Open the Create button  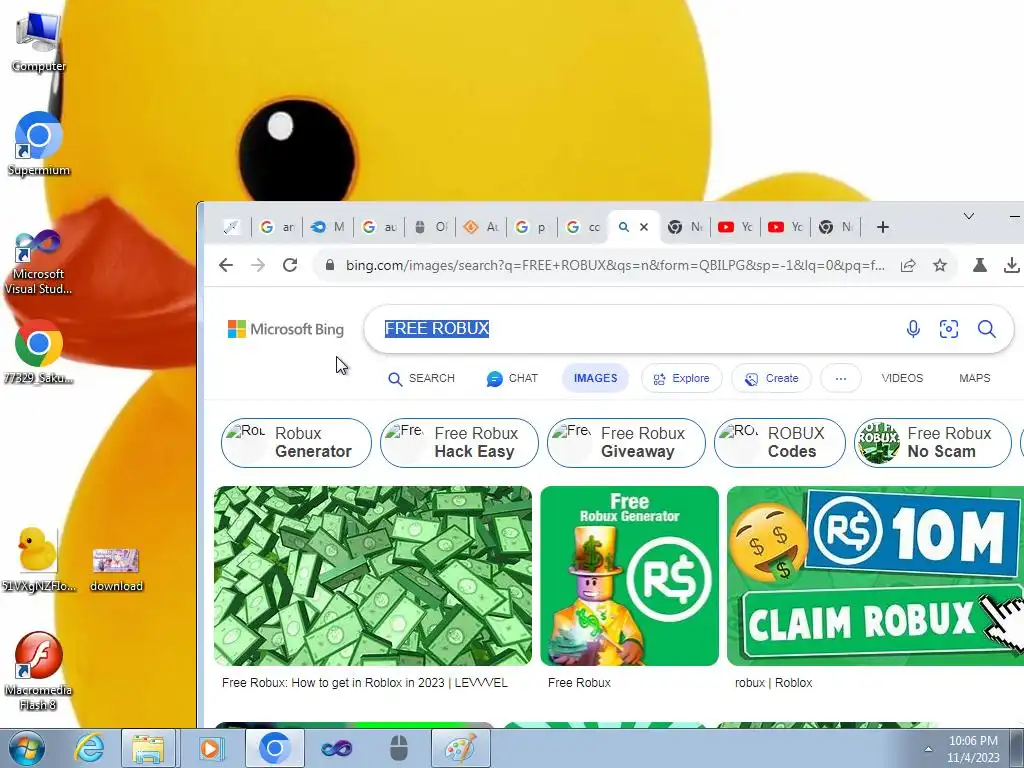pos(771,378)
